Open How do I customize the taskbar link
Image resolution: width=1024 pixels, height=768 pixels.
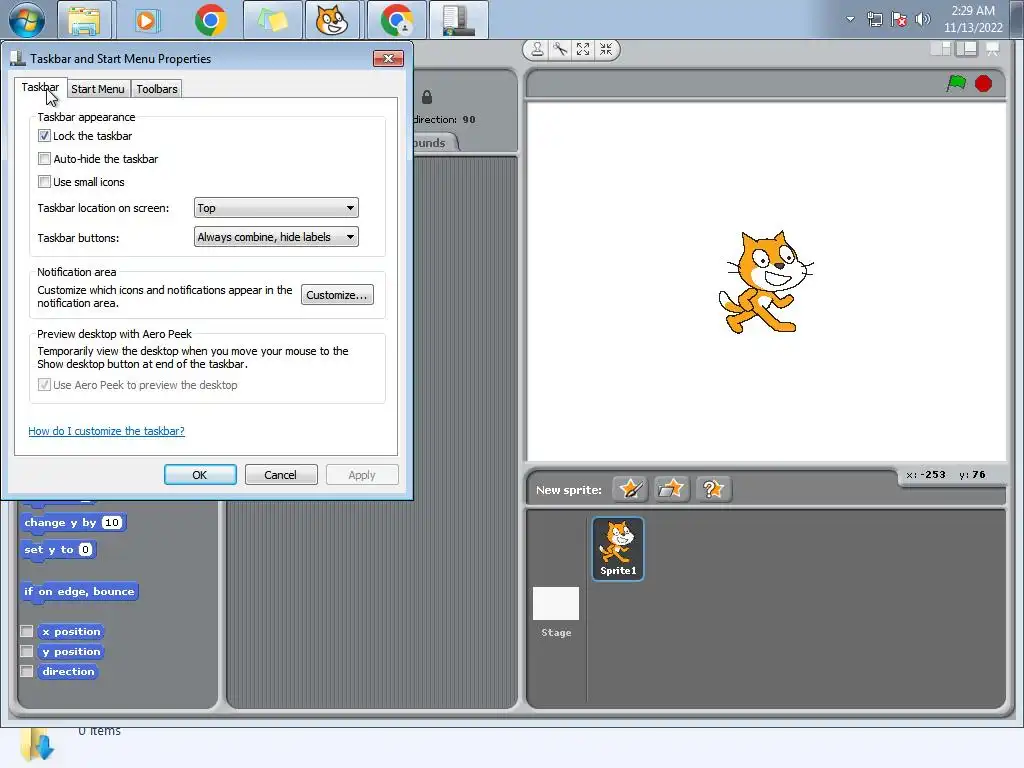pos(106,431)
